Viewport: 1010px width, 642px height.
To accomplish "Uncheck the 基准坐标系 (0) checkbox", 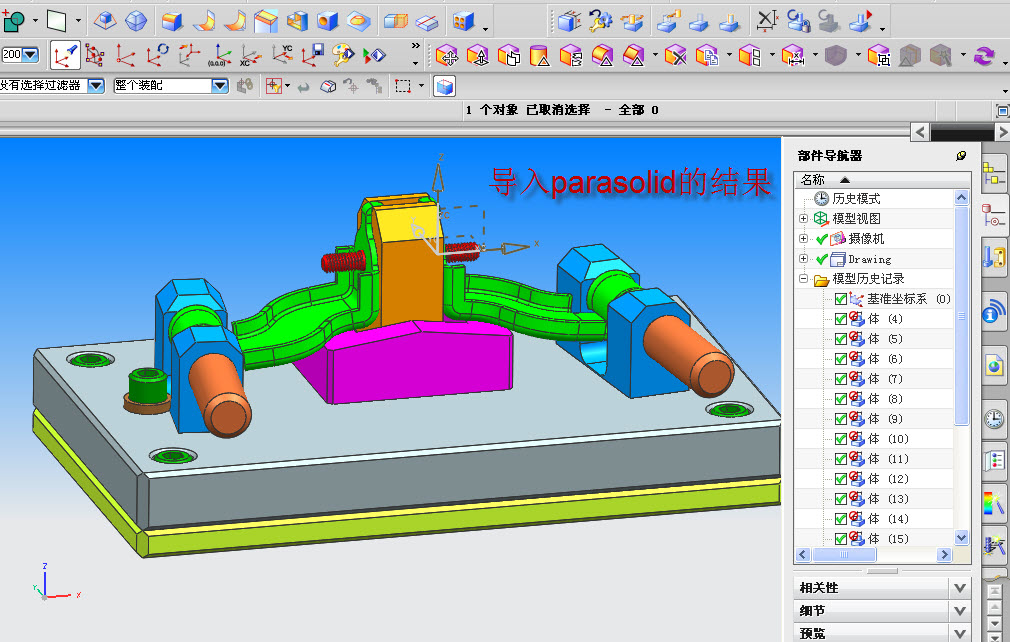I will (x=841, y=299).
